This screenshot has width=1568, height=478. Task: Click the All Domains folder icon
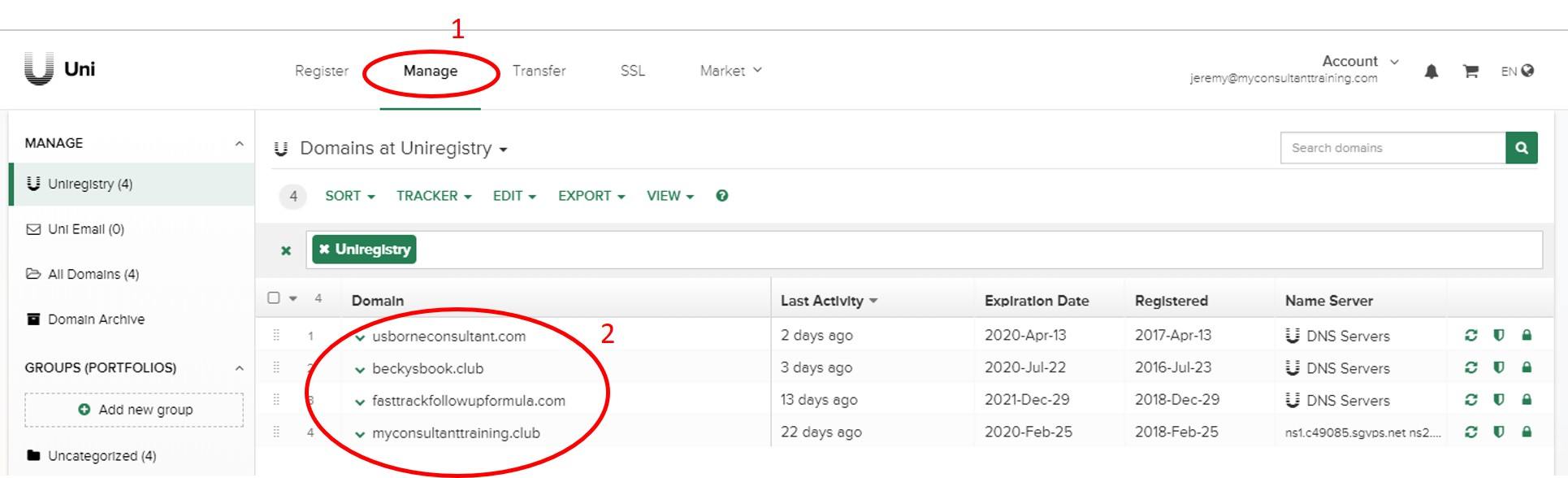[x=33, y=274]
